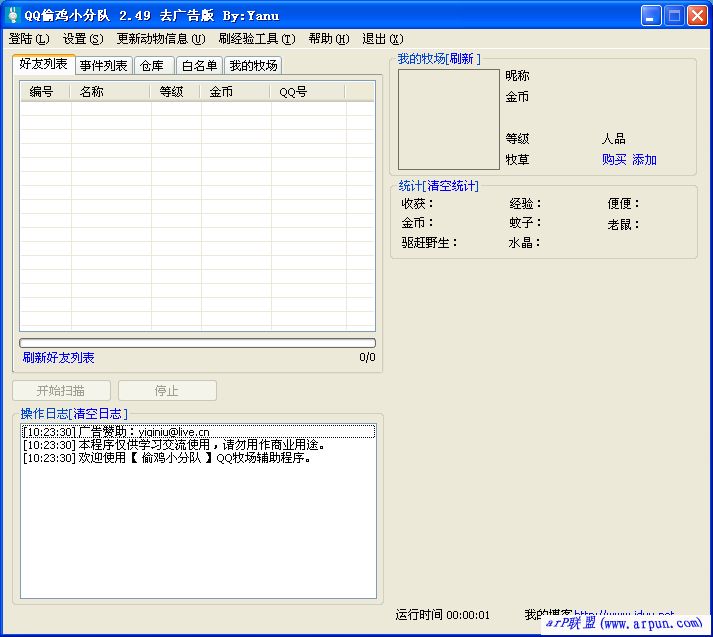
Task: Minimize the QQ偷鸡小分队 window
Action: pos(651,15)
